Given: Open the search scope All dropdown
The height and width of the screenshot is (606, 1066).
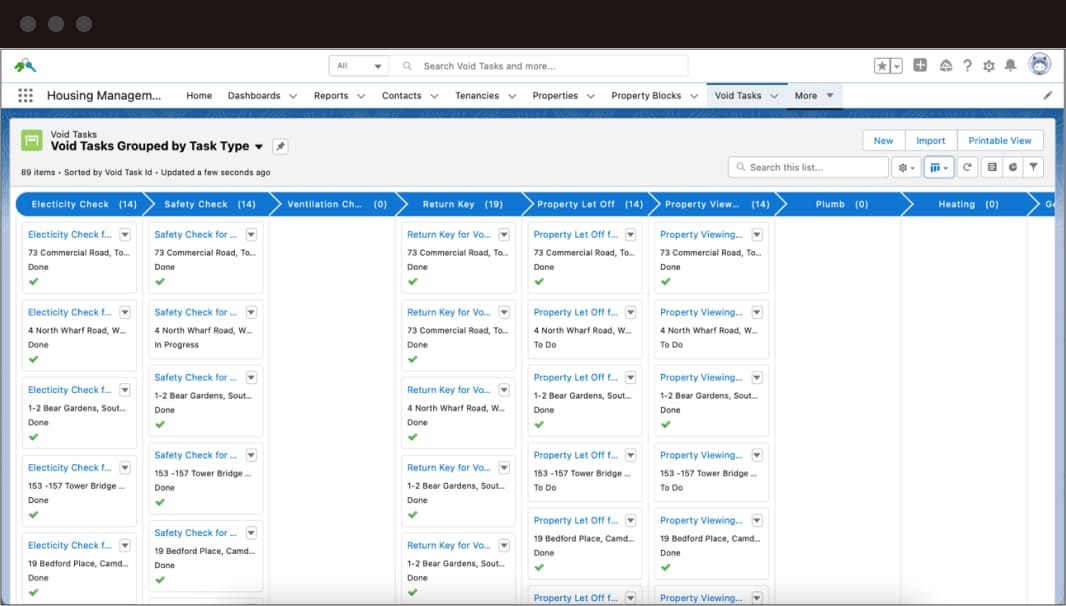Looking at the screenshot, I should [359, 66].
